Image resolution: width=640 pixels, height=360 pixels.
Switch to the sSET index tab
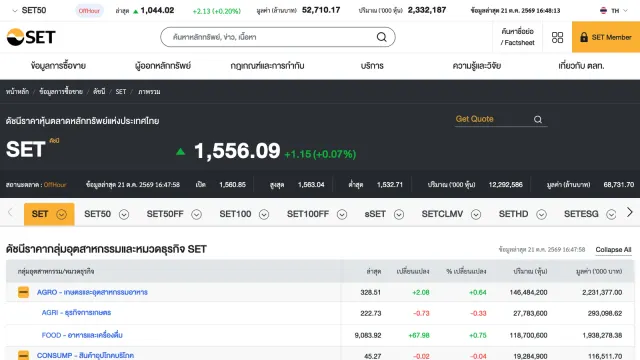375,214
